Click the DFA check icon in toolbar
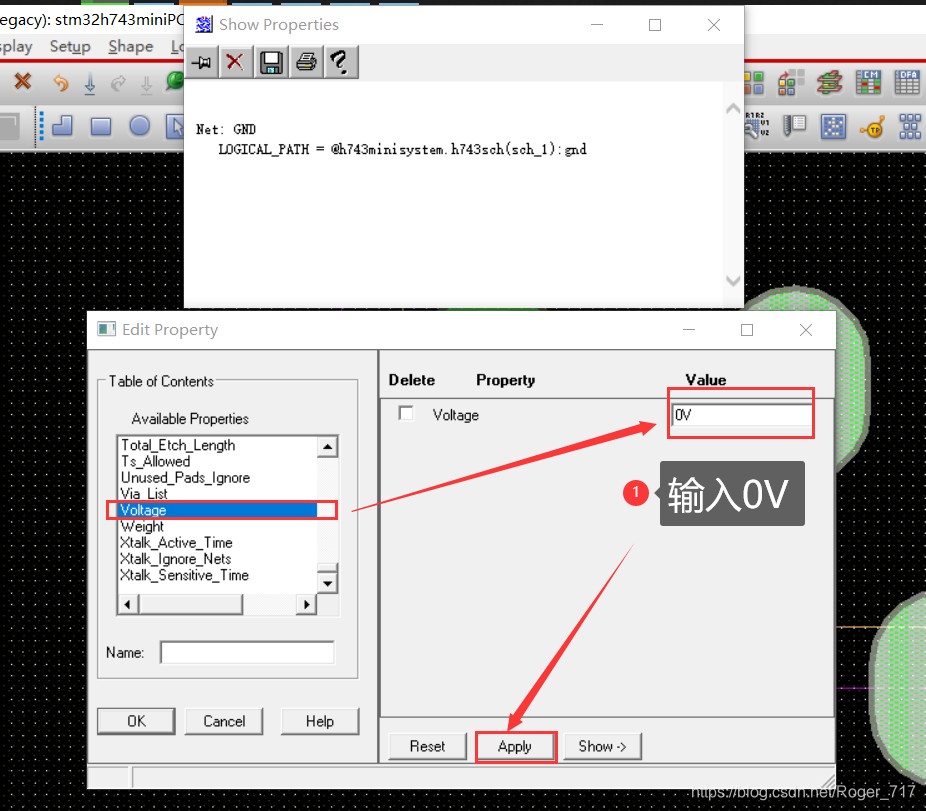 907,82
